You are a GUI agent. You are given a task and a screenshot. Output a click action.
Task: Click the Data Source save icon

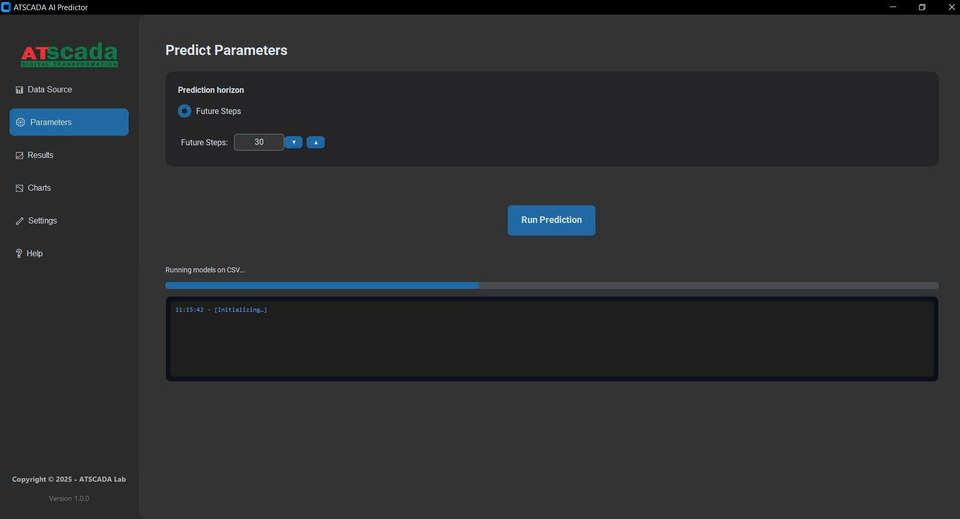(x=19, y=90)
